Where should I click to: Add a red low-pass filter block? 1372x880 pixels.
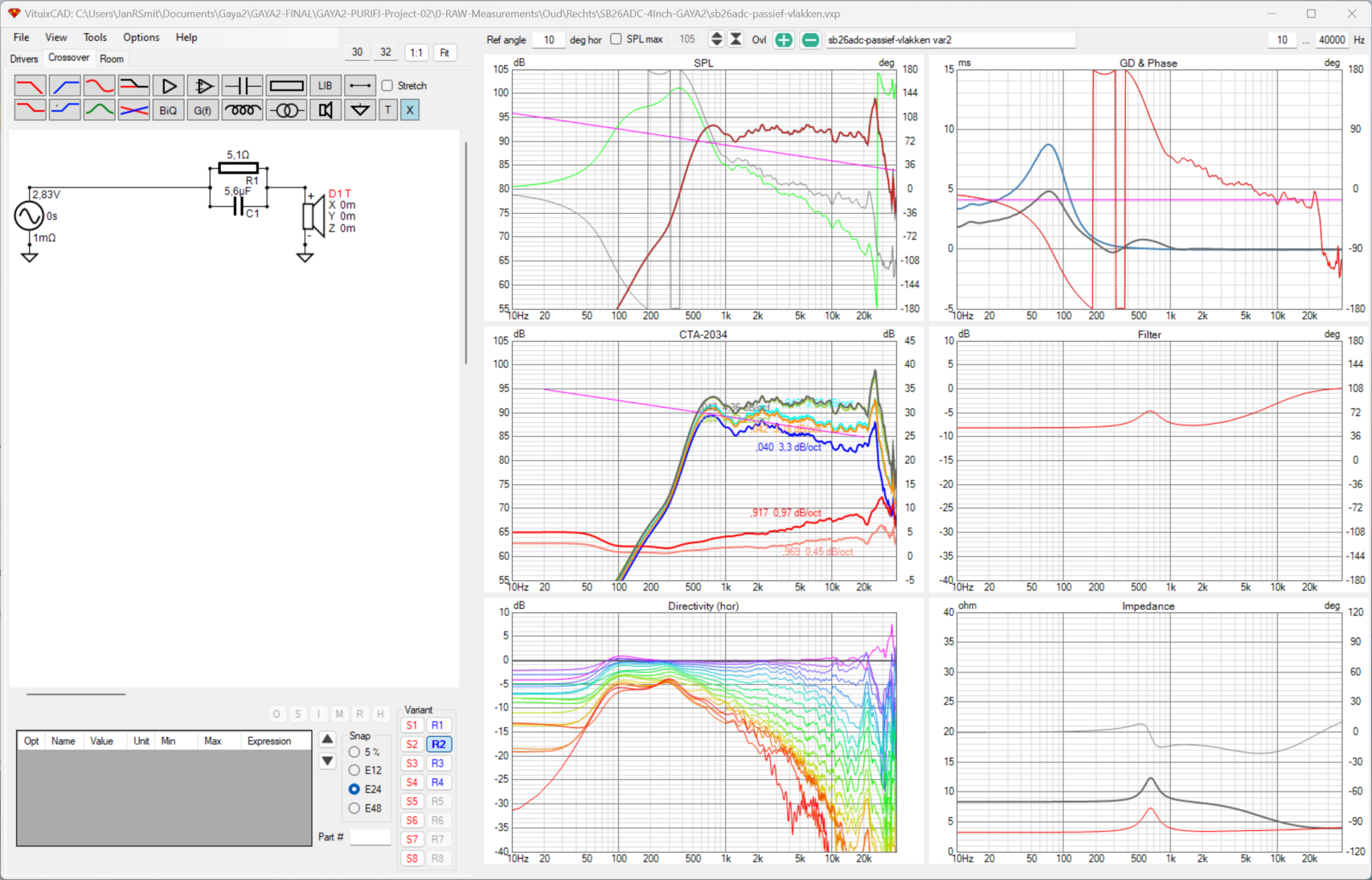[x=30, y=86]
